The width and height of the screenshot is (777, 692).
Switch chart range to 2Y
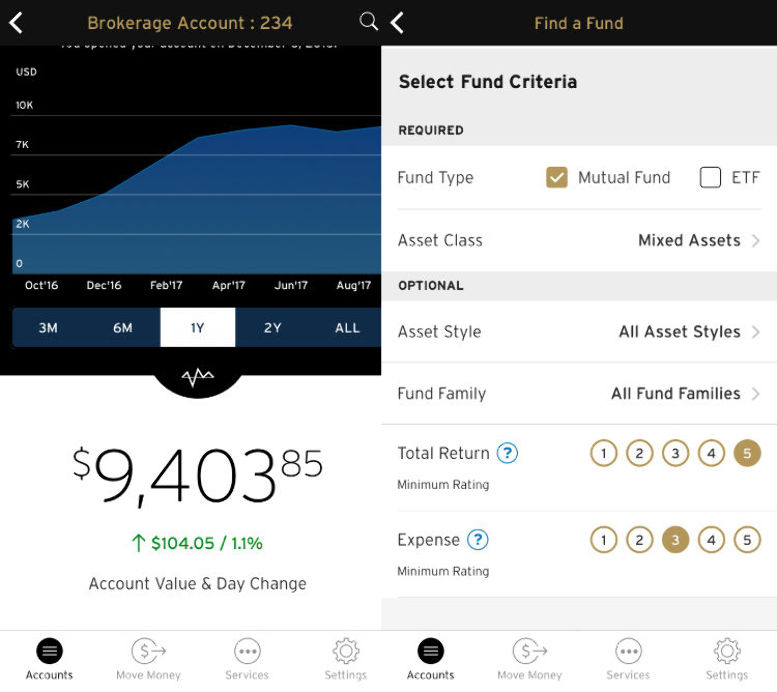[272, 328]
